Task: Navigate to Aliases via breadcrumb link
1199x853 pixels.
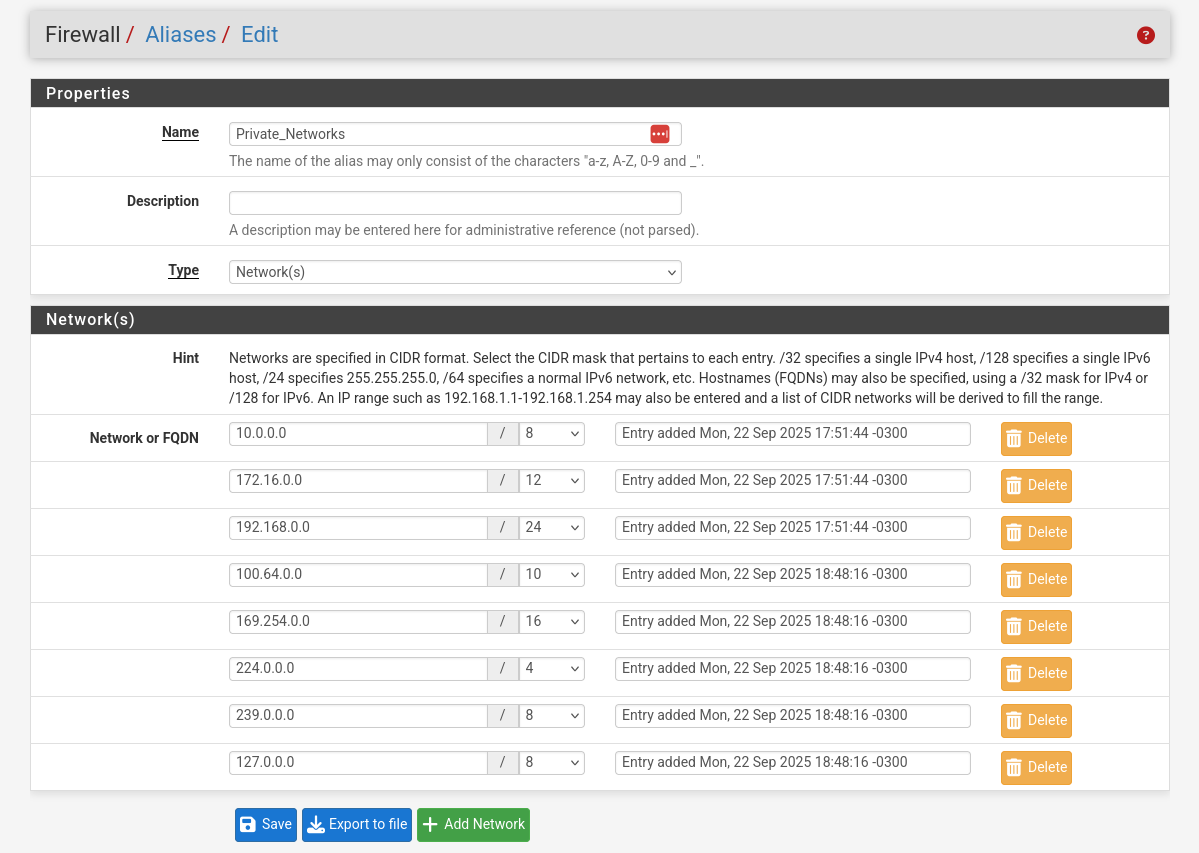Action: (180, 34)
